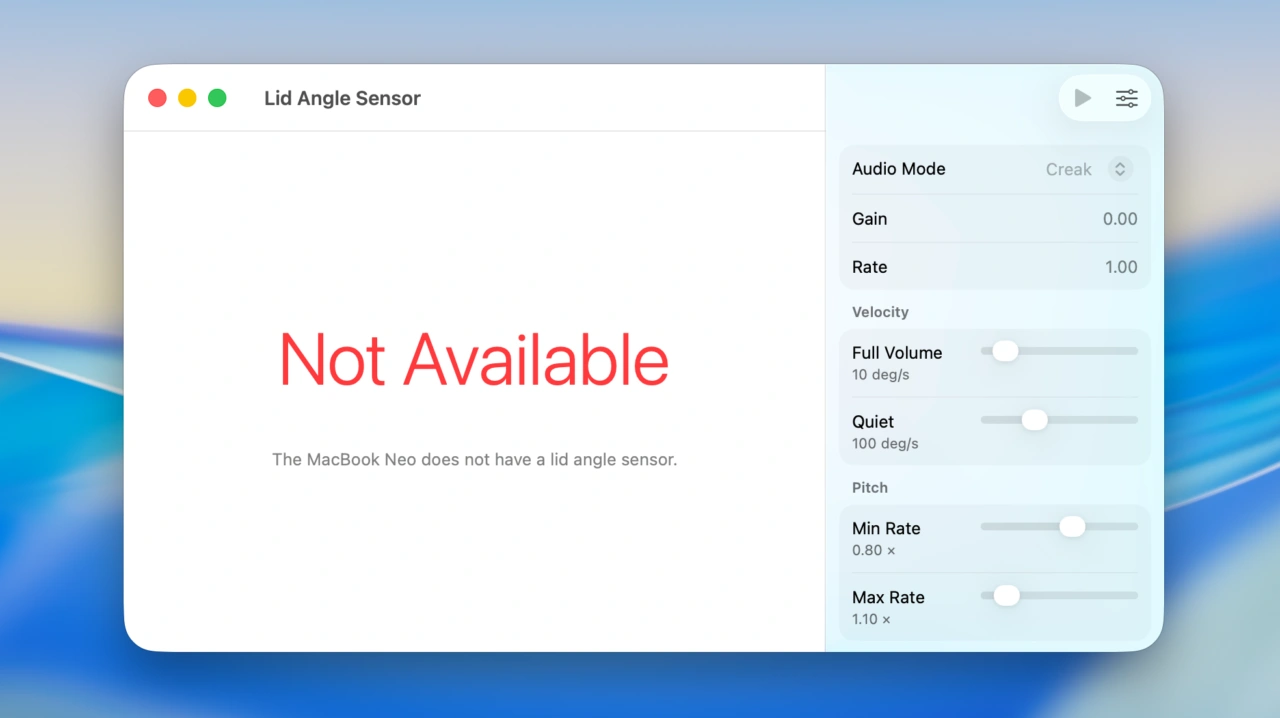Click the green zoom traffic light

(x=217, y=98)
